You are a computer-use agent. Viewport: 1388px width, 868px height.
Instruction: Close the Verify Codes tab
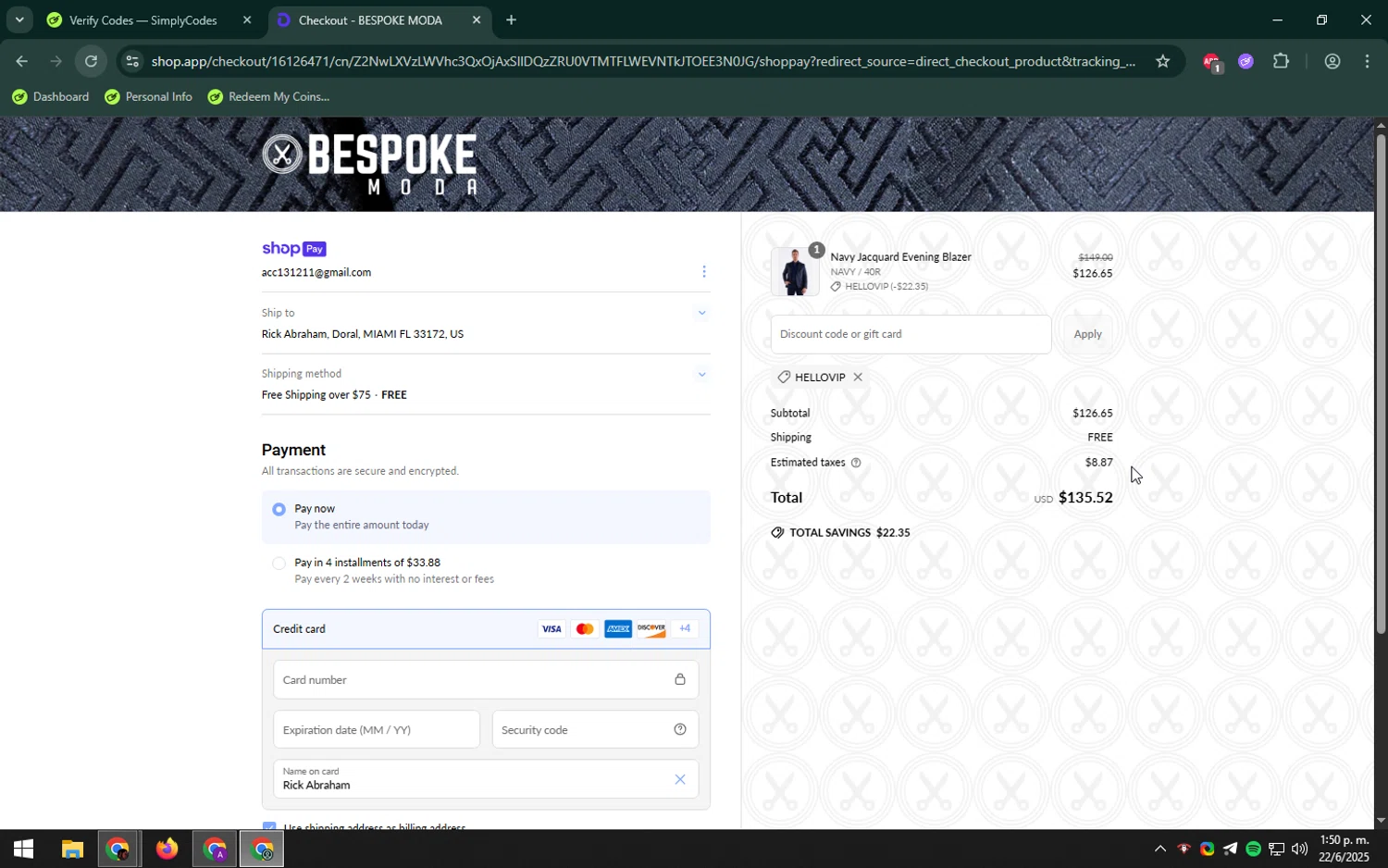247,20
